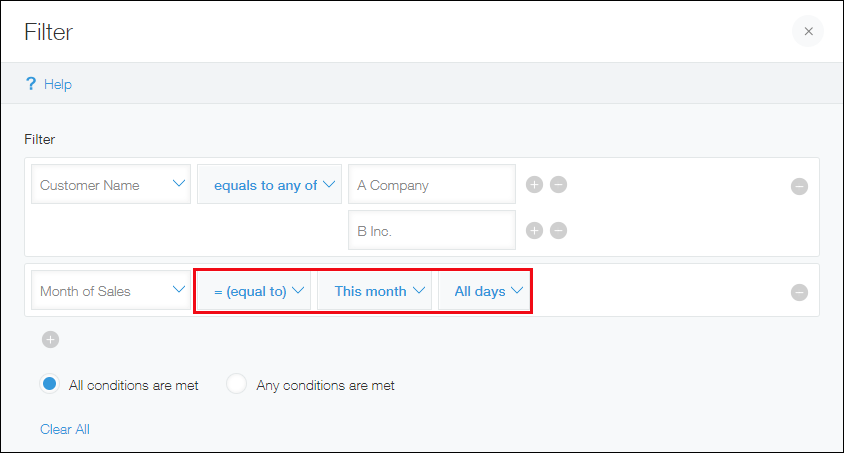Open the Customer Name field dropdown
The height and width of the screenshot is (453, 844).
[111, 185]
